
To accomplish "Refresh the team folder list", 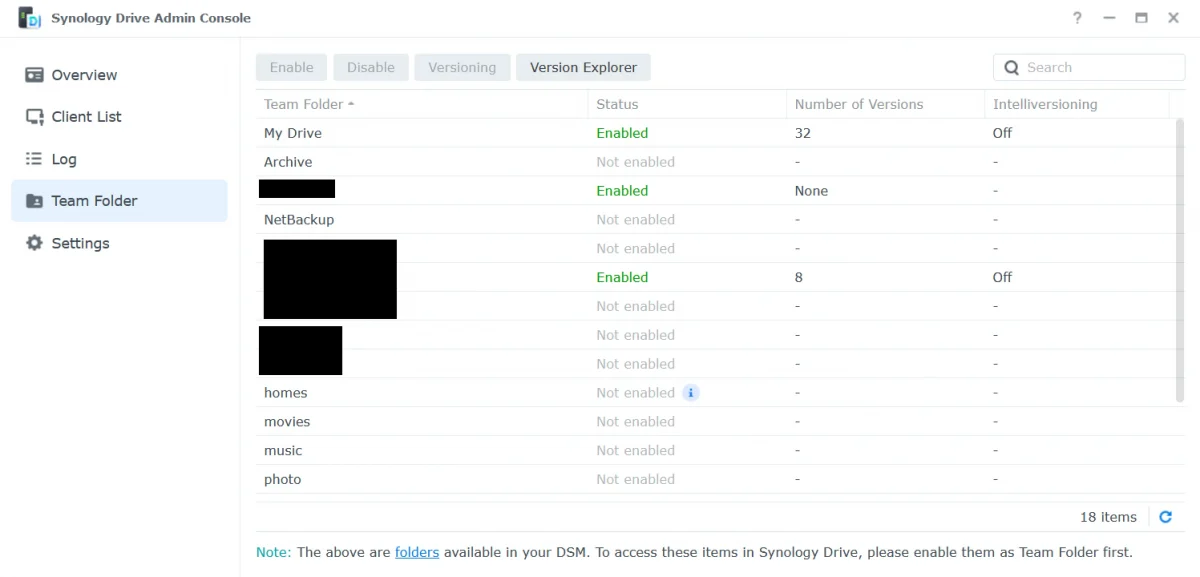I will [x=1165, y=516].
